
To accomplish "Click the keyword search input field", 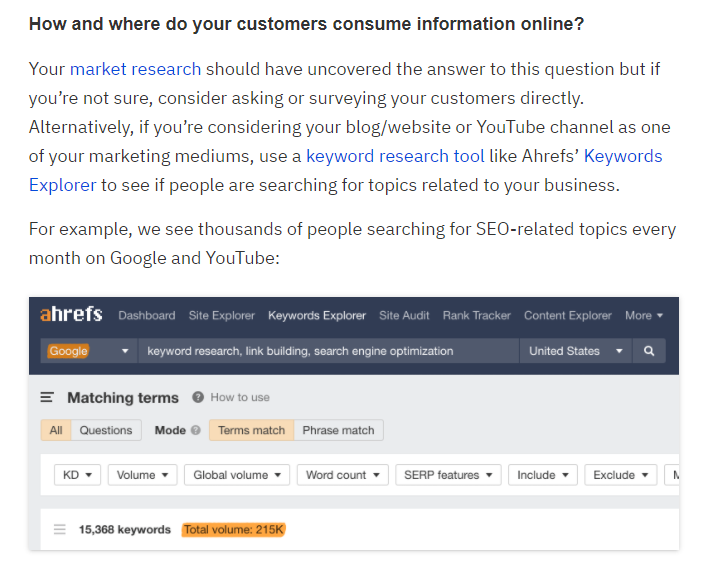I will pos(330,351).
